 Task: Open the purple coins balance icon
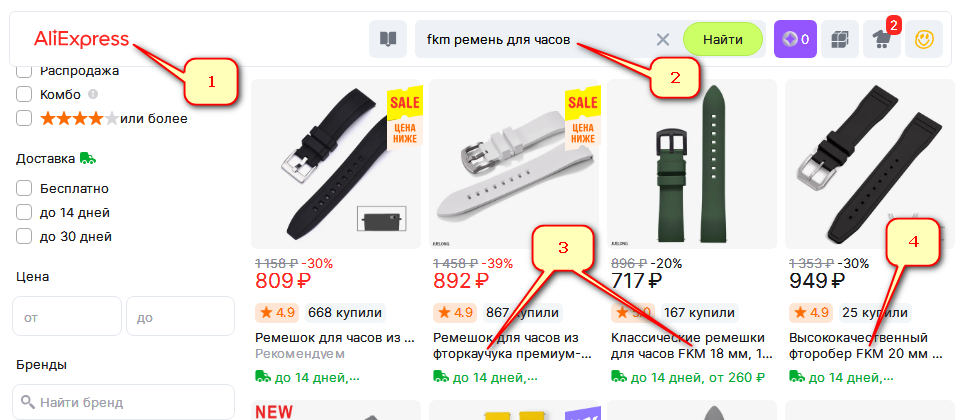[795, 39]
